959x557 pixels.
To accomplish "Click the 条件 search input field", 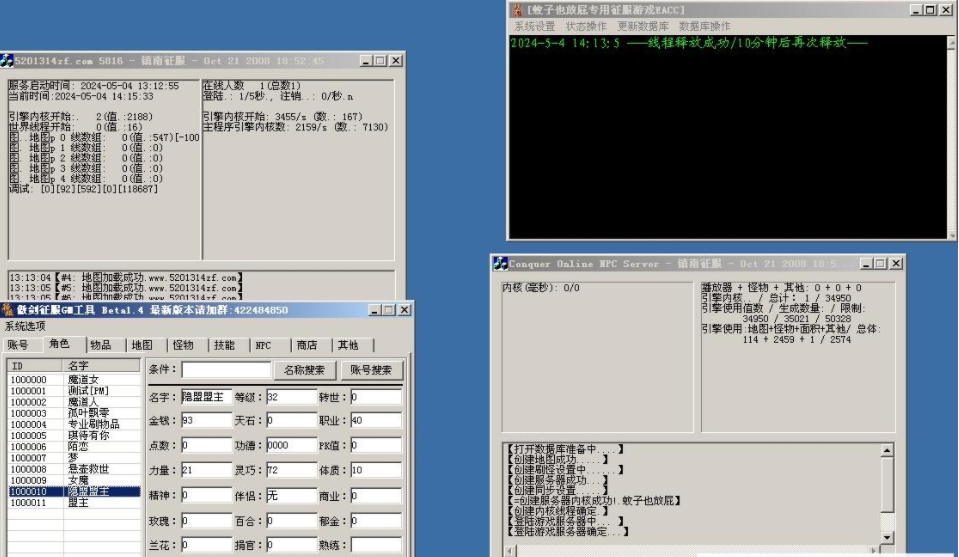I will coord(226,370).
